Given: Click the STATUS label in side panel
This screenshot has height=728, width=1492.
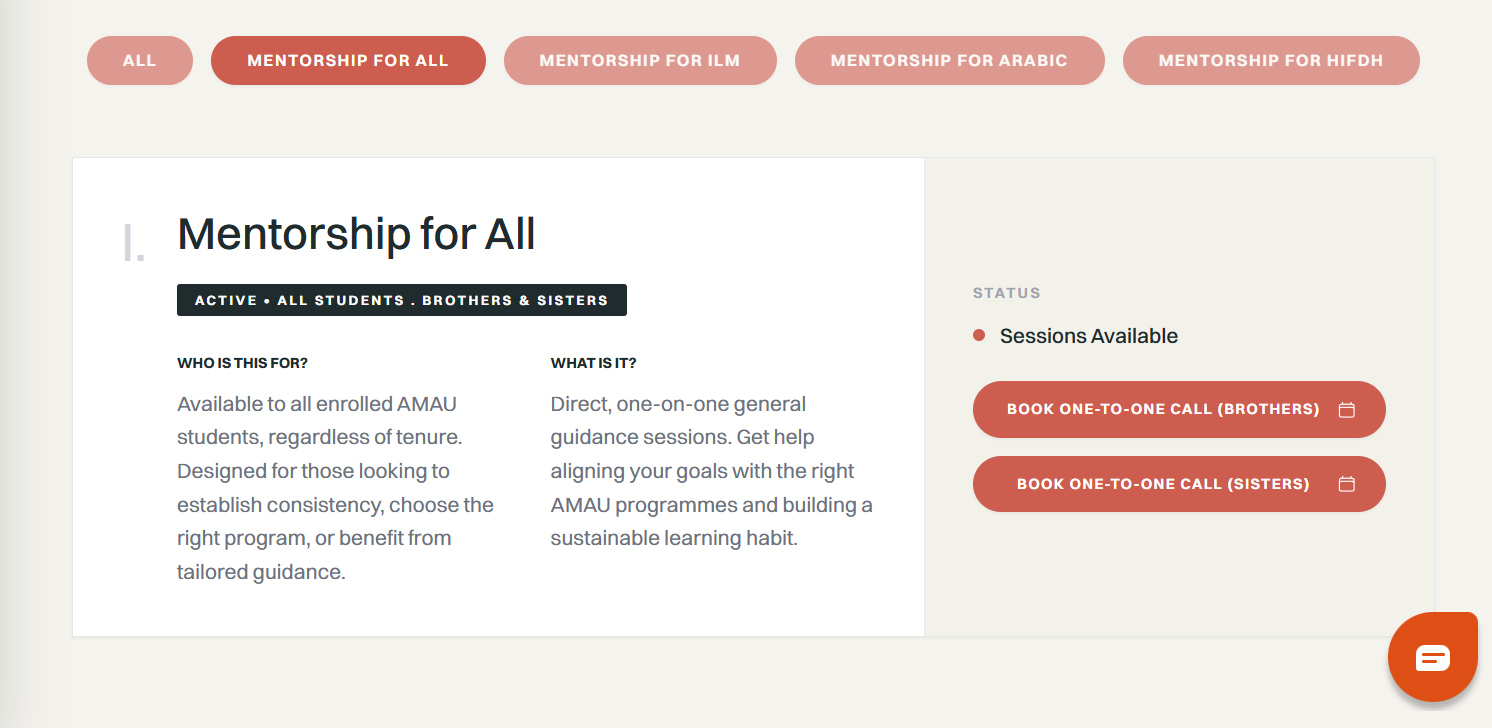Looking at the screenshot, I should coord(1006,293).
